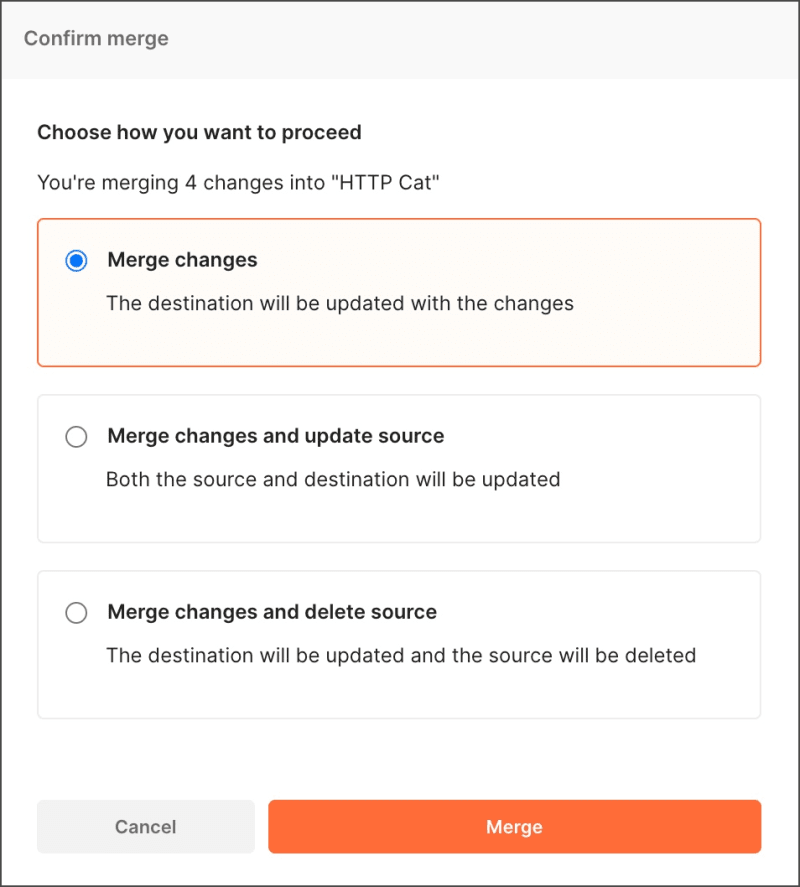Click 'Both the source and destination will be updated'

333,479
